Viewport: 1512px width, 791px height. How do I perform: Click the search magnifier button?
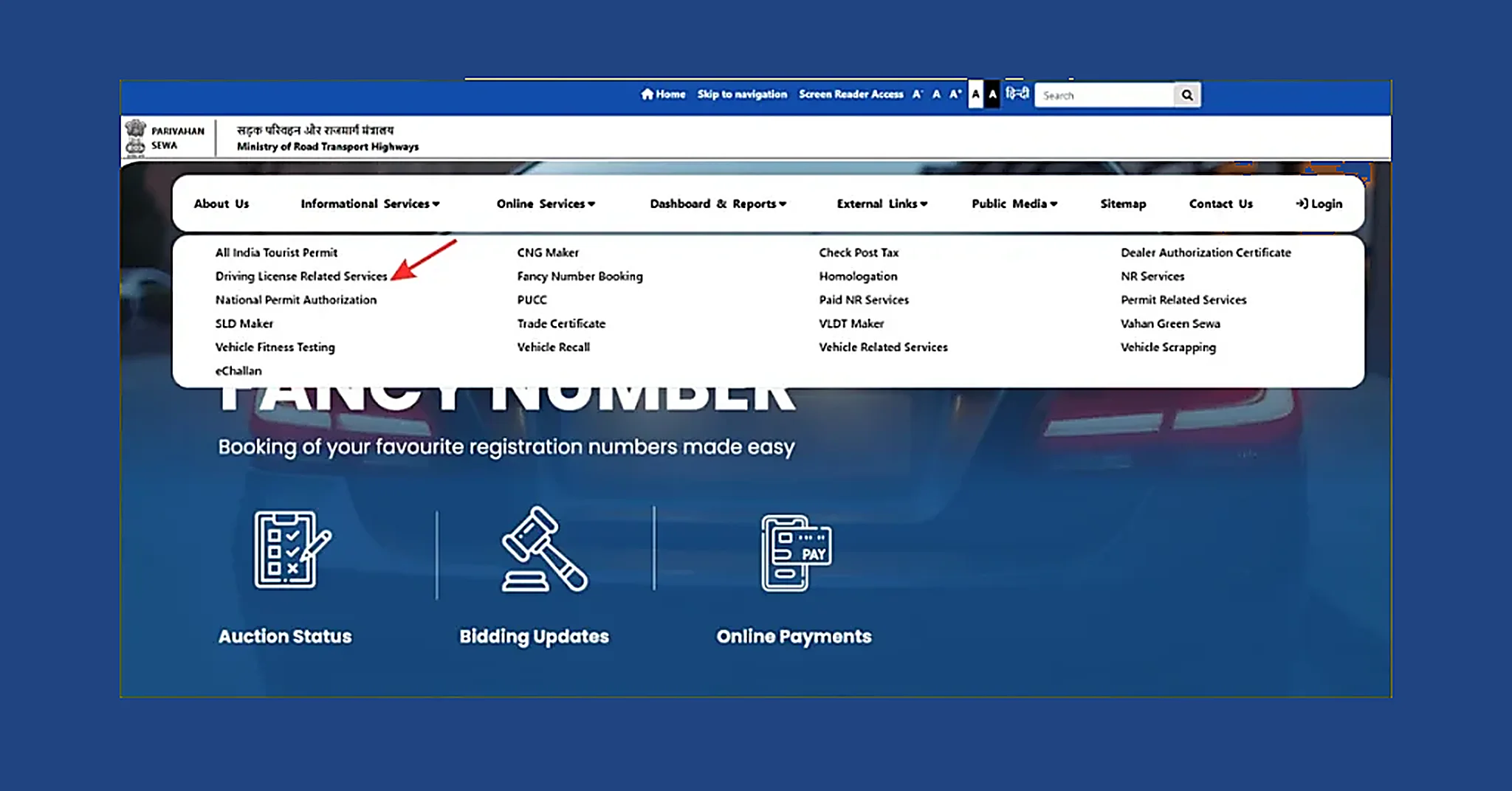1186,95
